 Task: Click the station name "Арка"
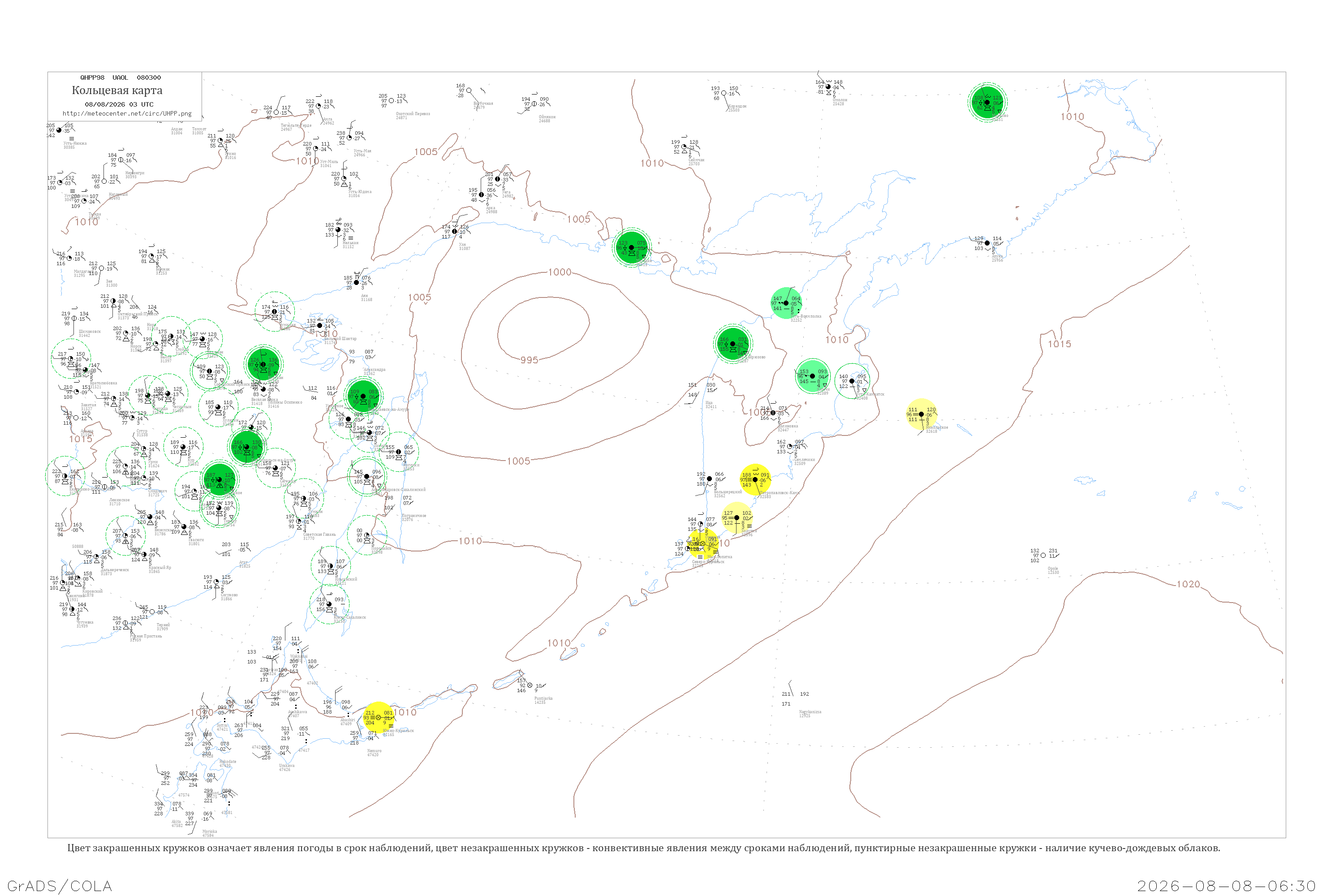pyautogui.click(x=490, y=208)
